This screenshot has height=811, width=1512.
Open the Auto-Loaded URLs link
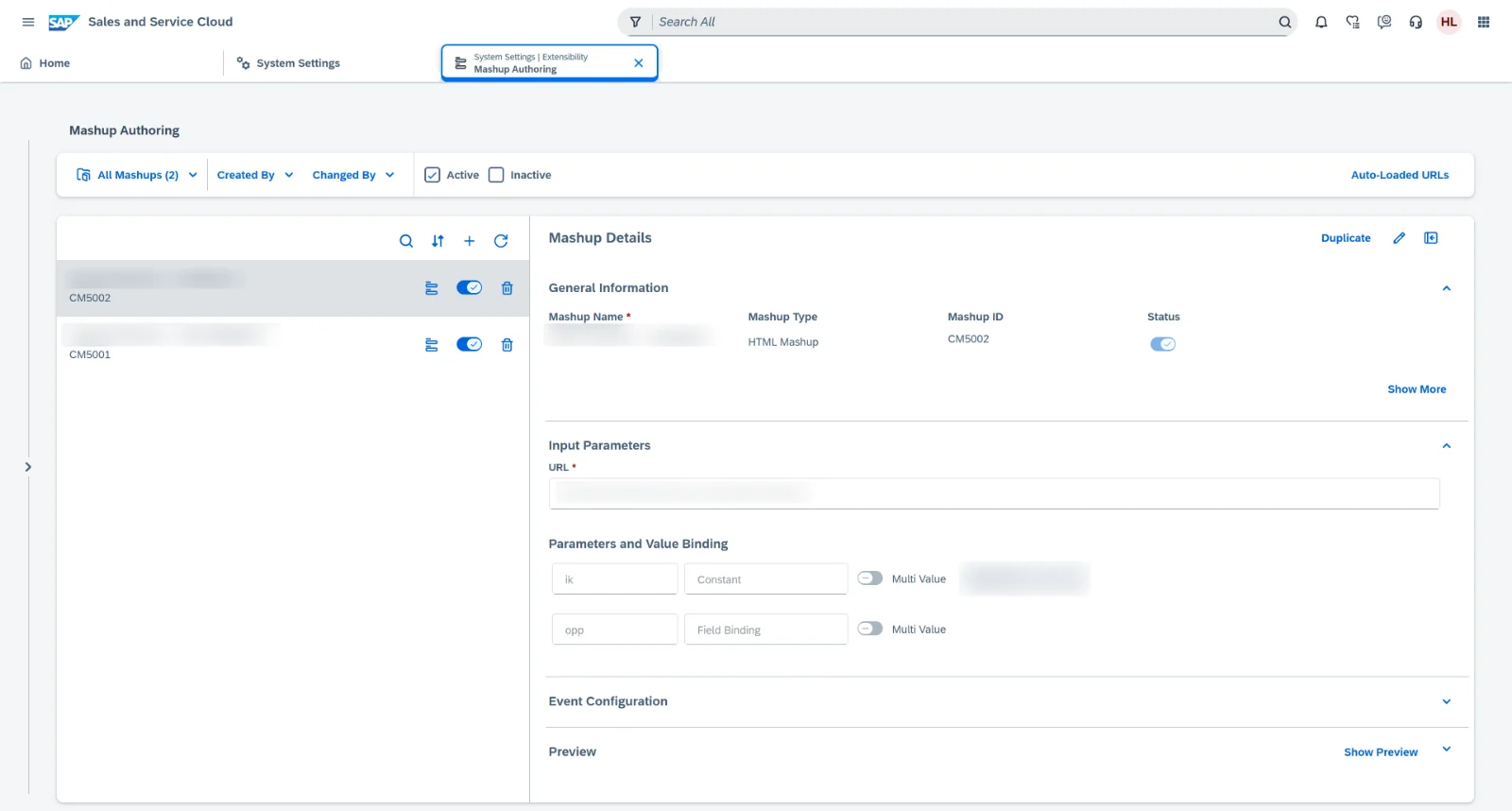[x=1400, y=175]
